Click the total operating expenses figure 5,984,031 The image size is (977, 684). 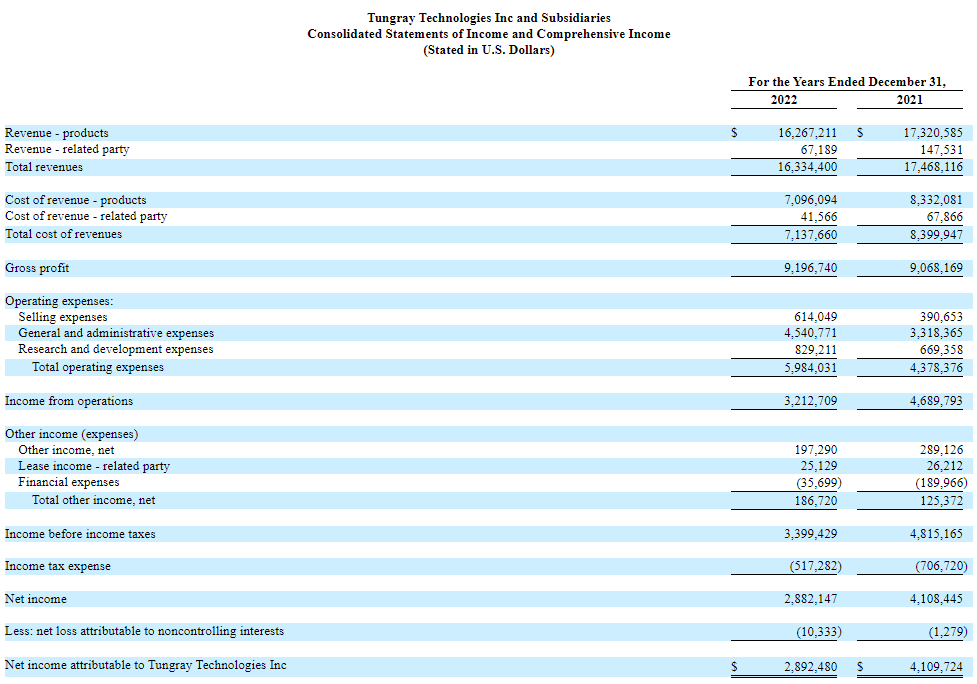pyautogui.click(x=811, y=368)
